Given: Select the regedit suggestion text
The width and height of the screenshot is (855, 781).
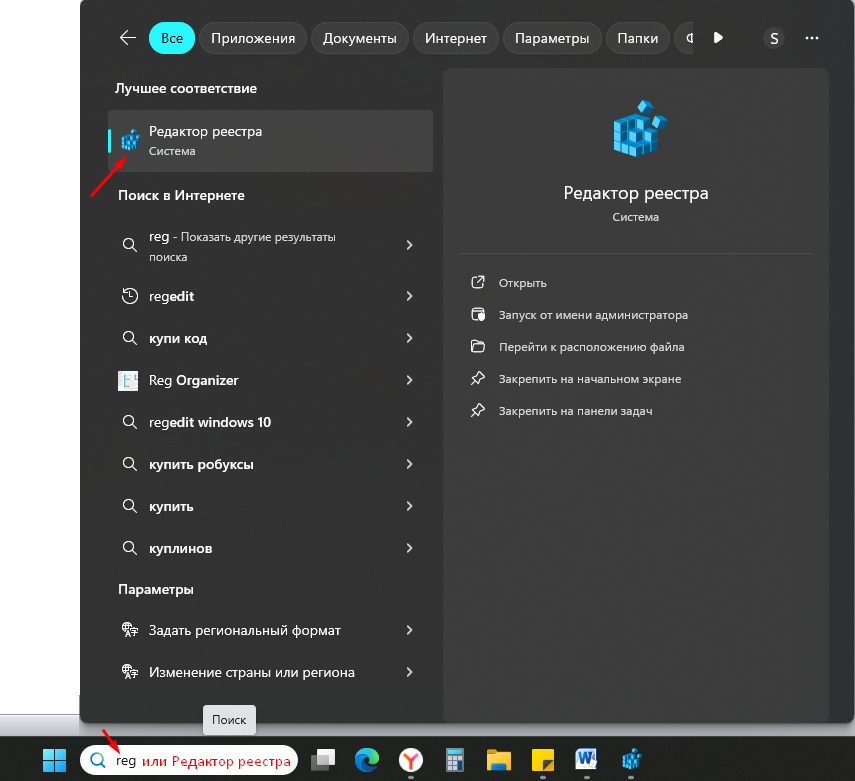Looking at the screenshot, I should (x=171, y=297).
